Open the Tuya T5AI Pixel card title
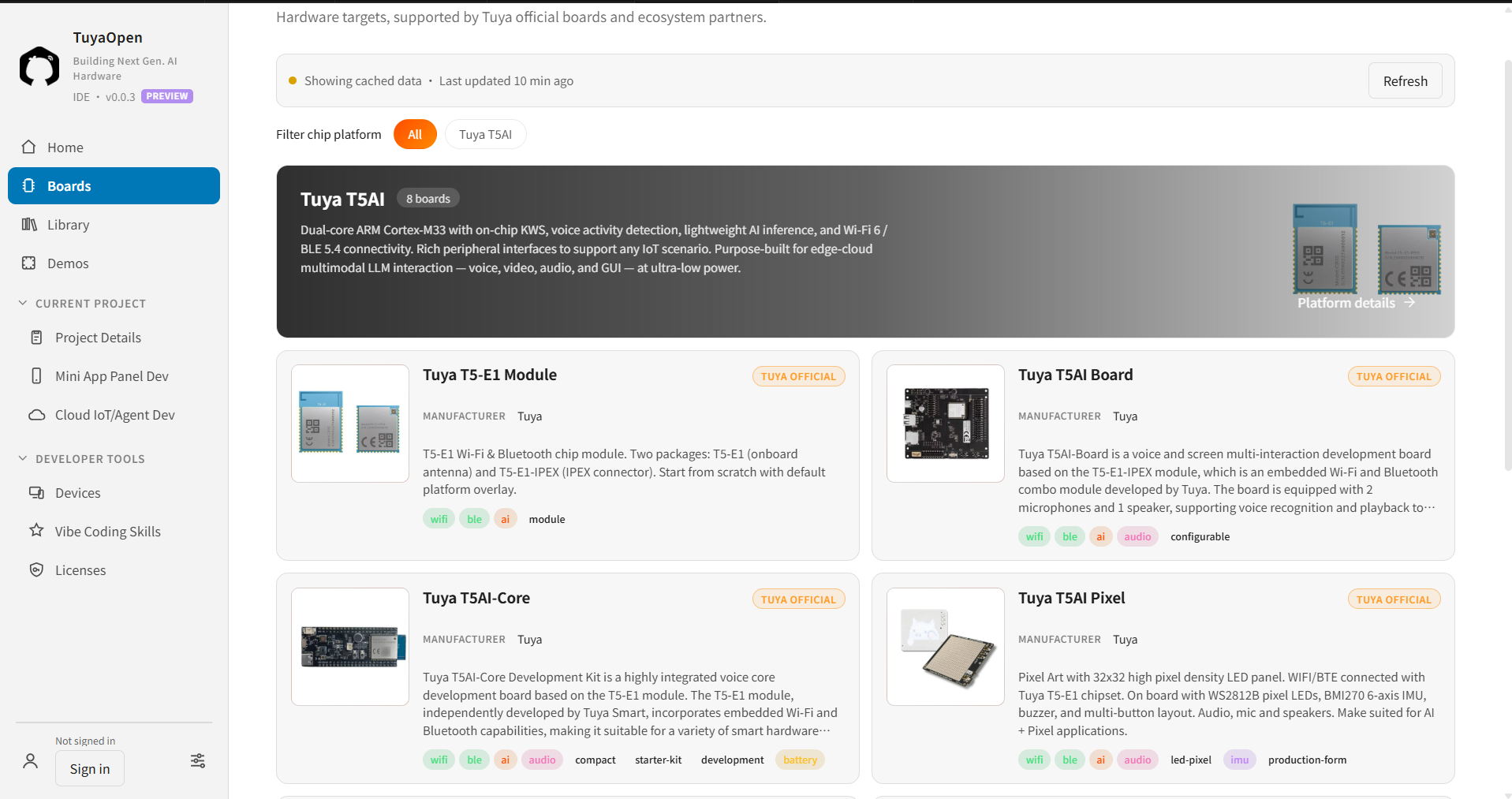Viewport: 1512px width, 799px height. coord(1071,598)
